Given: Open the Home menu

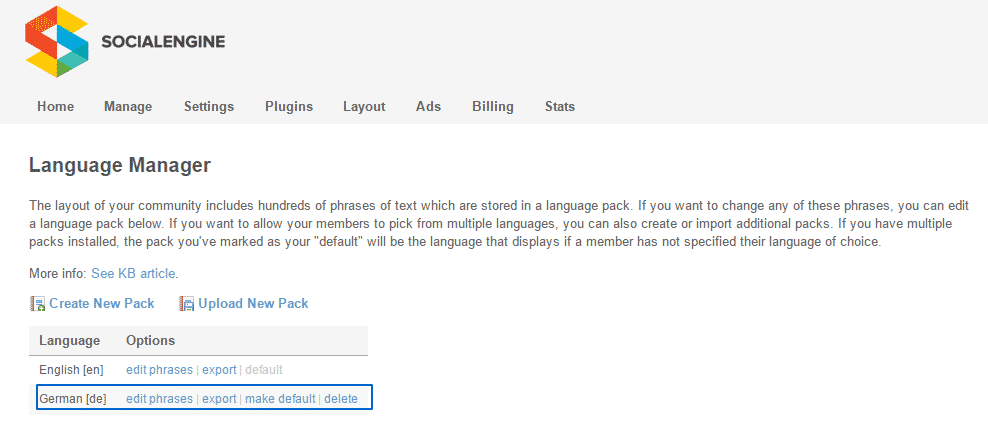Looking at the screenshot, I should pos(55,106).
